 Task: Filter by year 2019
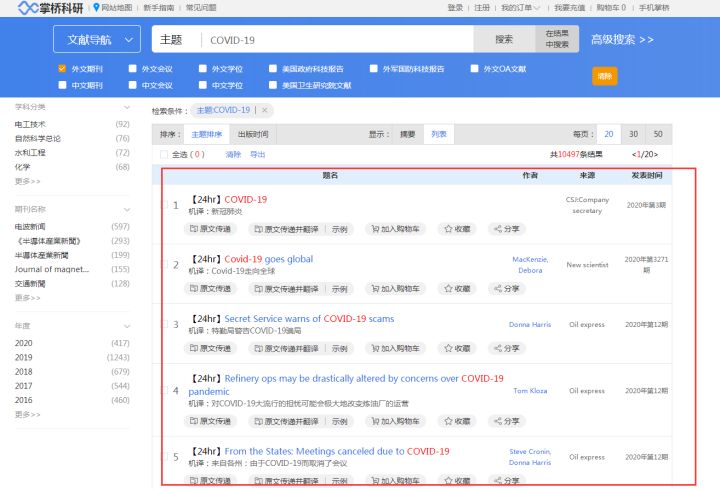tap(24, 357)
